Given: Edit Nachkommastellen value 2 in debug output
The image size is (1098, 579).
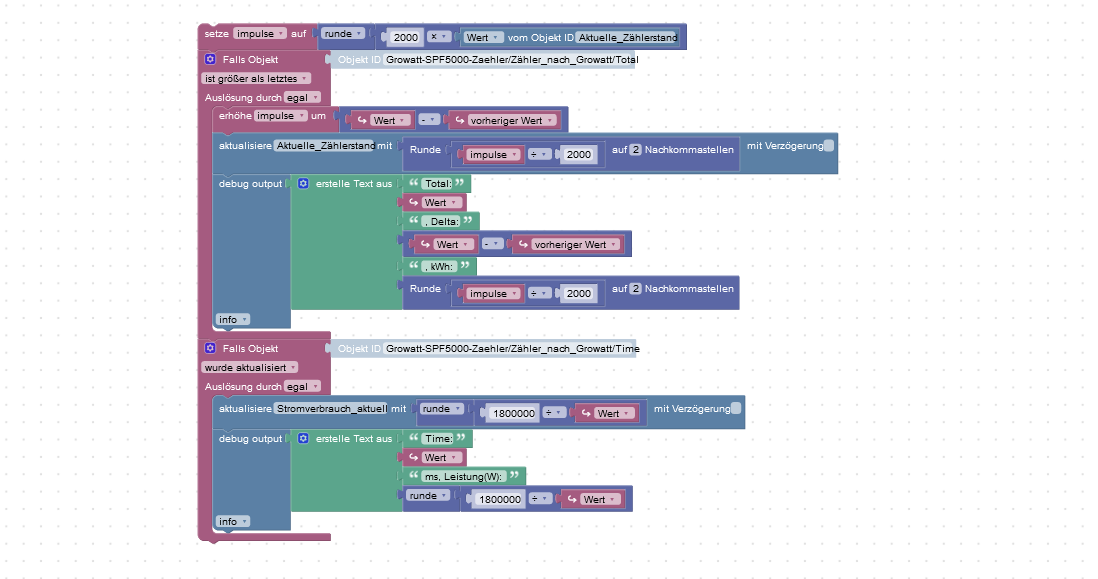Looking at the screenshot, I should coord(635,288).
